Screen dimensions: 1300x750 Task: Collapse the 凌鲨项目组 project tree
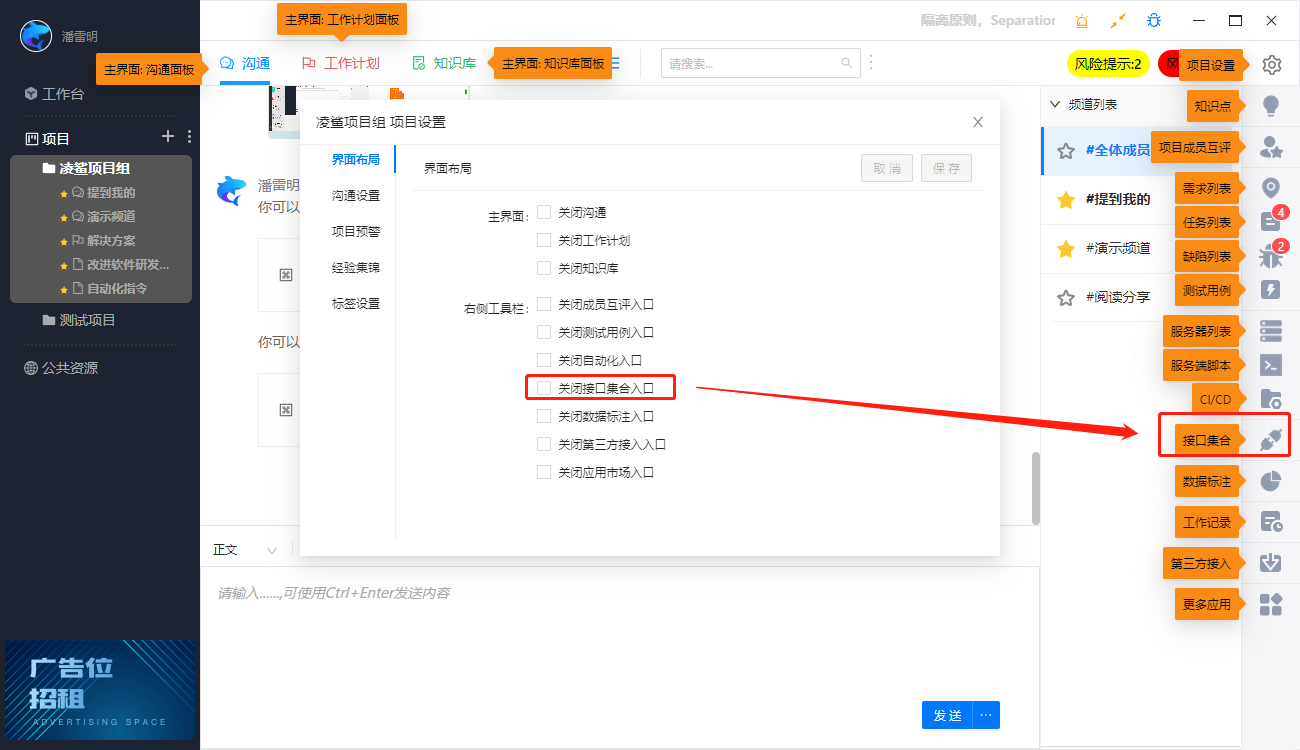pos(86,168)
